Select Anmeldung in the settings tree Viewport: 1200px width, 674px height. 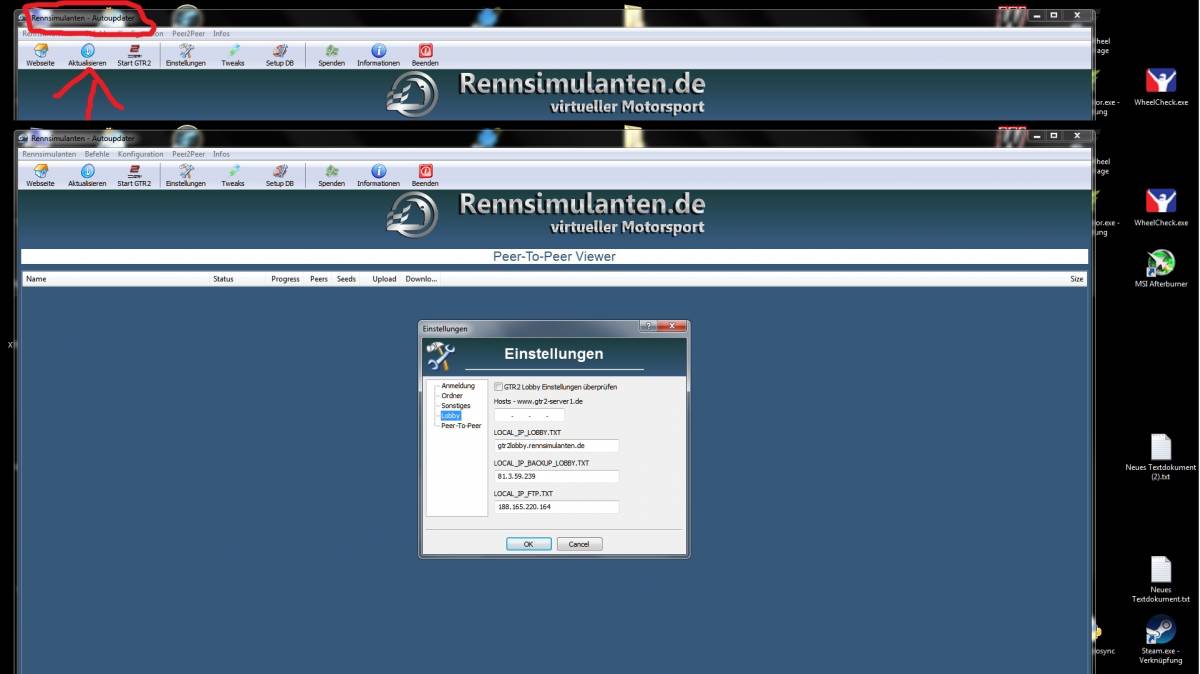(x=458, y=386)
